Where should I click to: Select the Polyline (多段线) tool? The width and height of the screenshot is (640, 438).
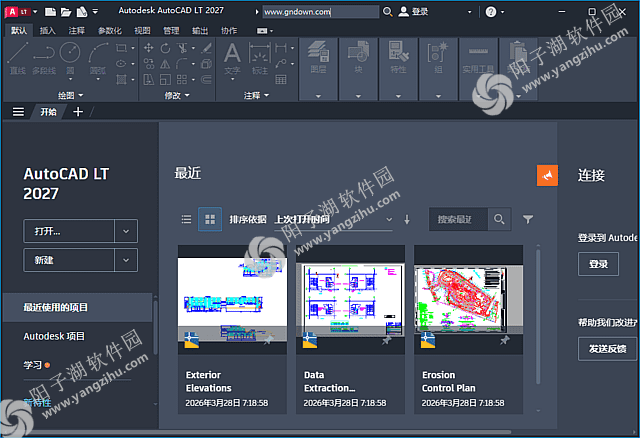[x=44, y=58]
